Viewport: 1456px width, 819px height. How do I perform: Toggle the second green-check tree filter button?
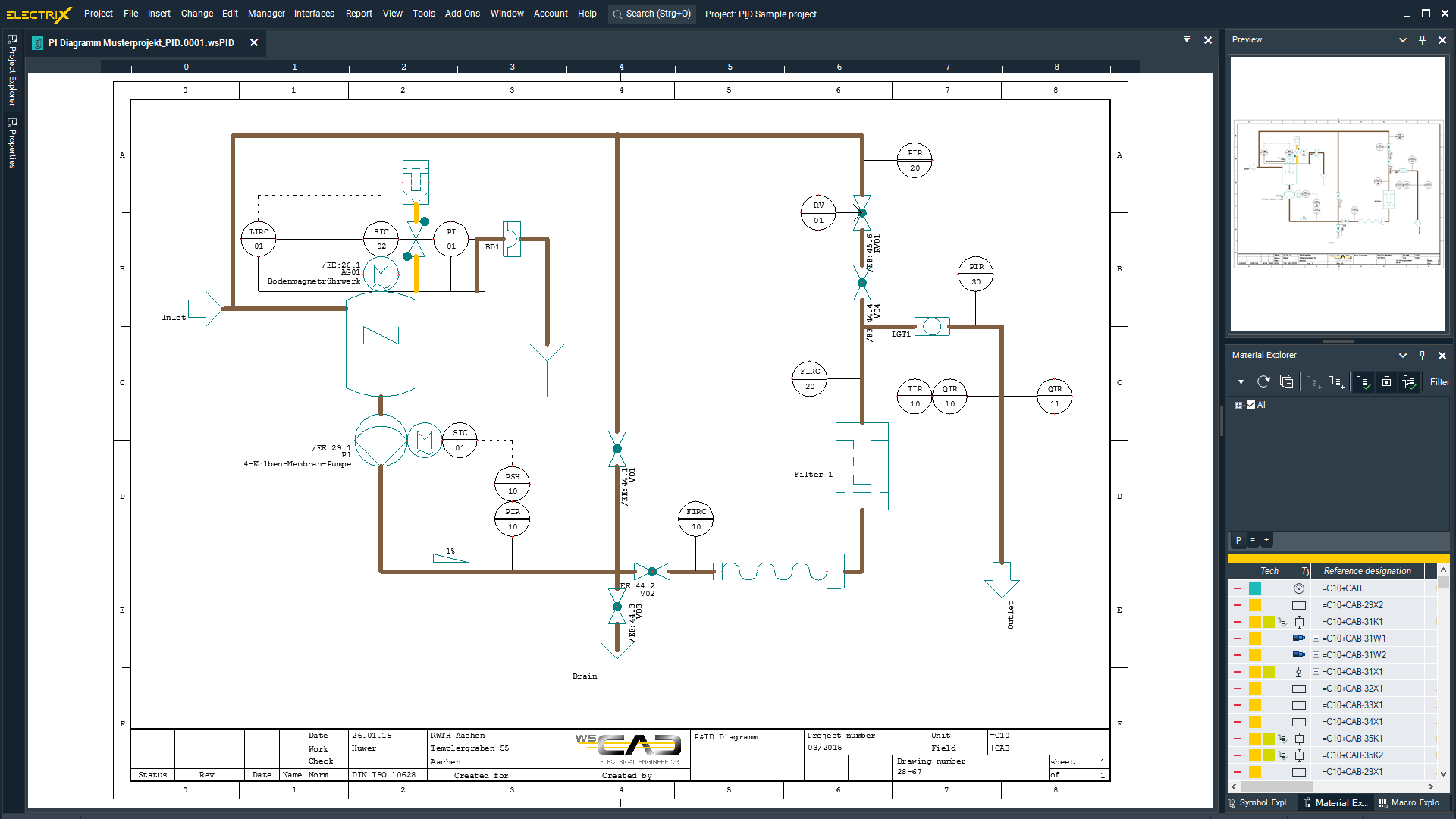point(1409,382)
